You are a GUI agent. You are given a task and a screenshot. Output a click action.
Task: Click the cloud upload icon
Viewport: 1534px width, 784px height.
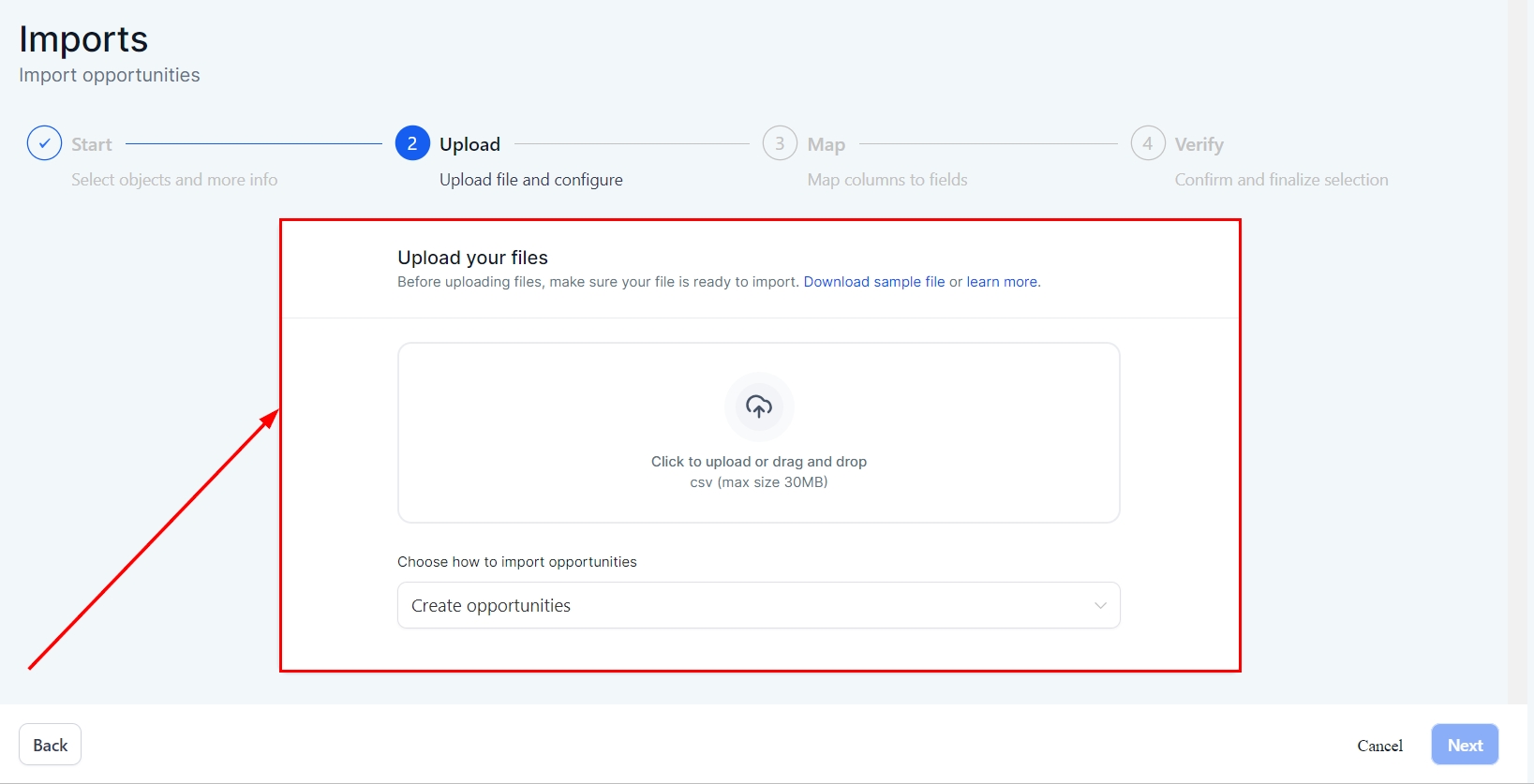(x=759, y=407)
